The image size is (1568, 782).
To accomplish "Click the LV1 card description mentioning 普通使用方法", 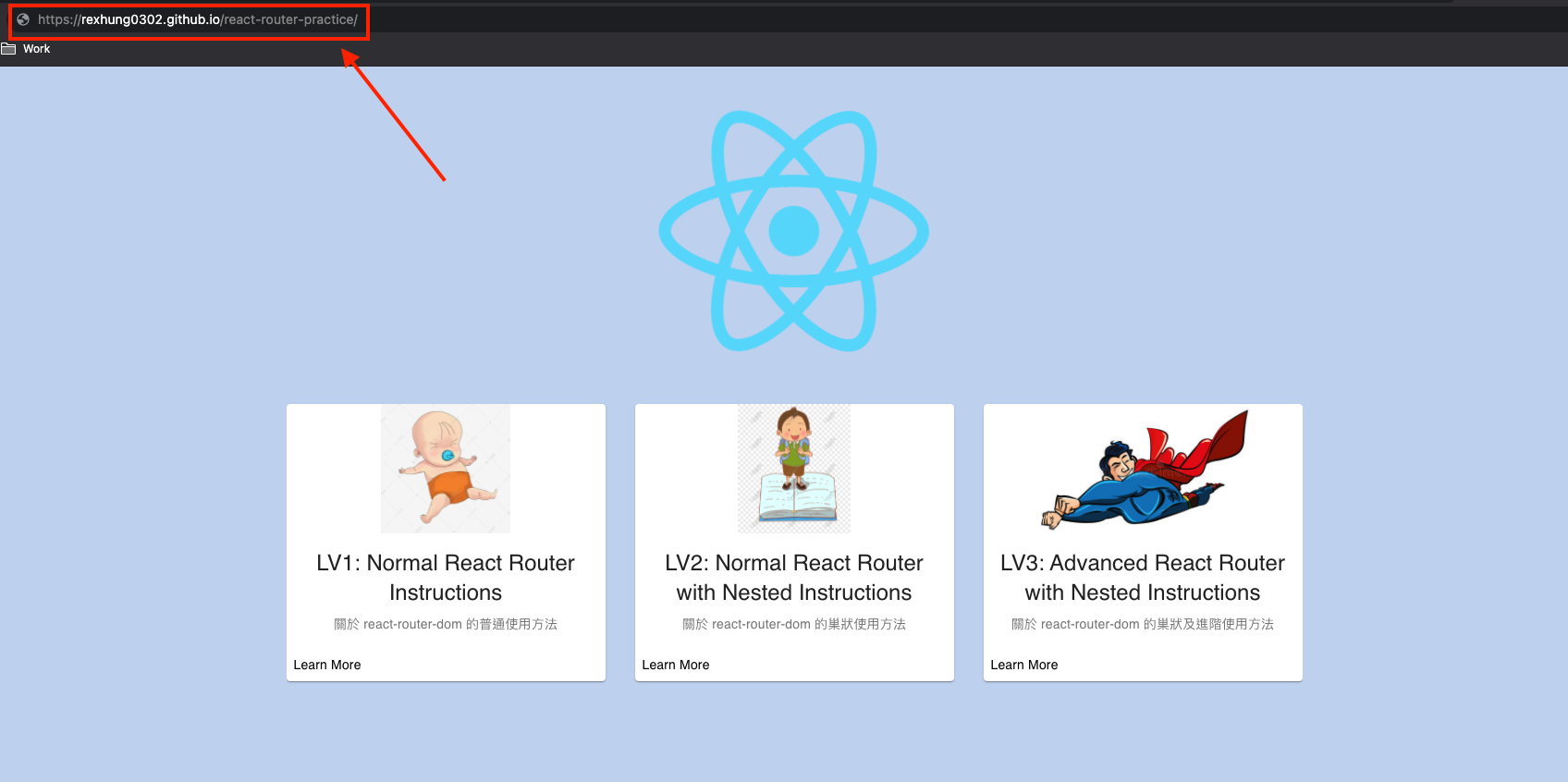I will (x=446, y=624).
